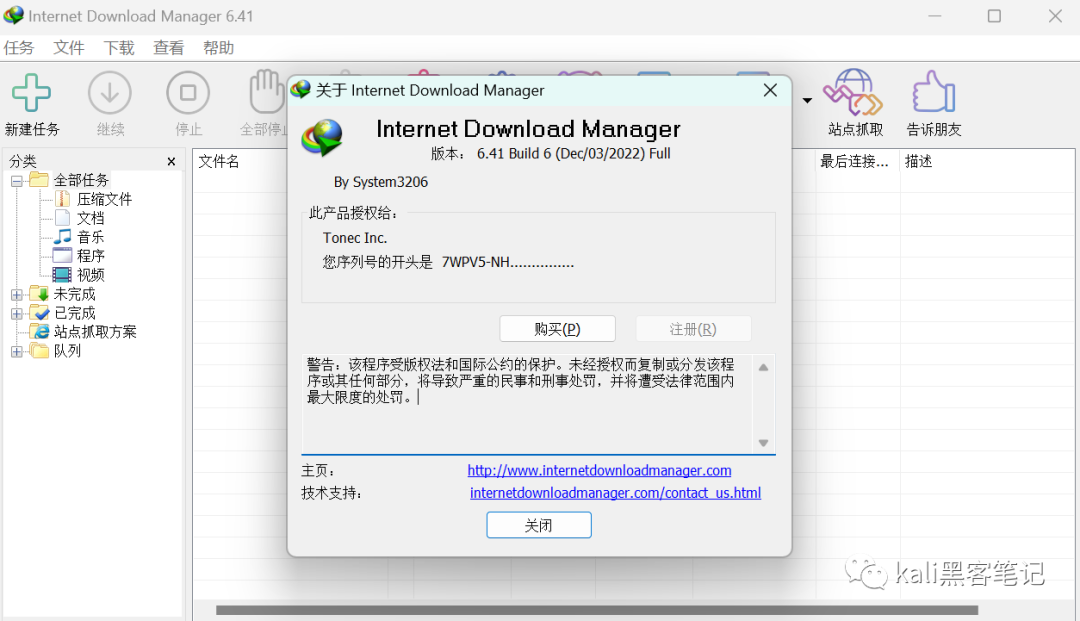Click the checkmark folder icon for 已完成
1080x621 pixels.
39,313
